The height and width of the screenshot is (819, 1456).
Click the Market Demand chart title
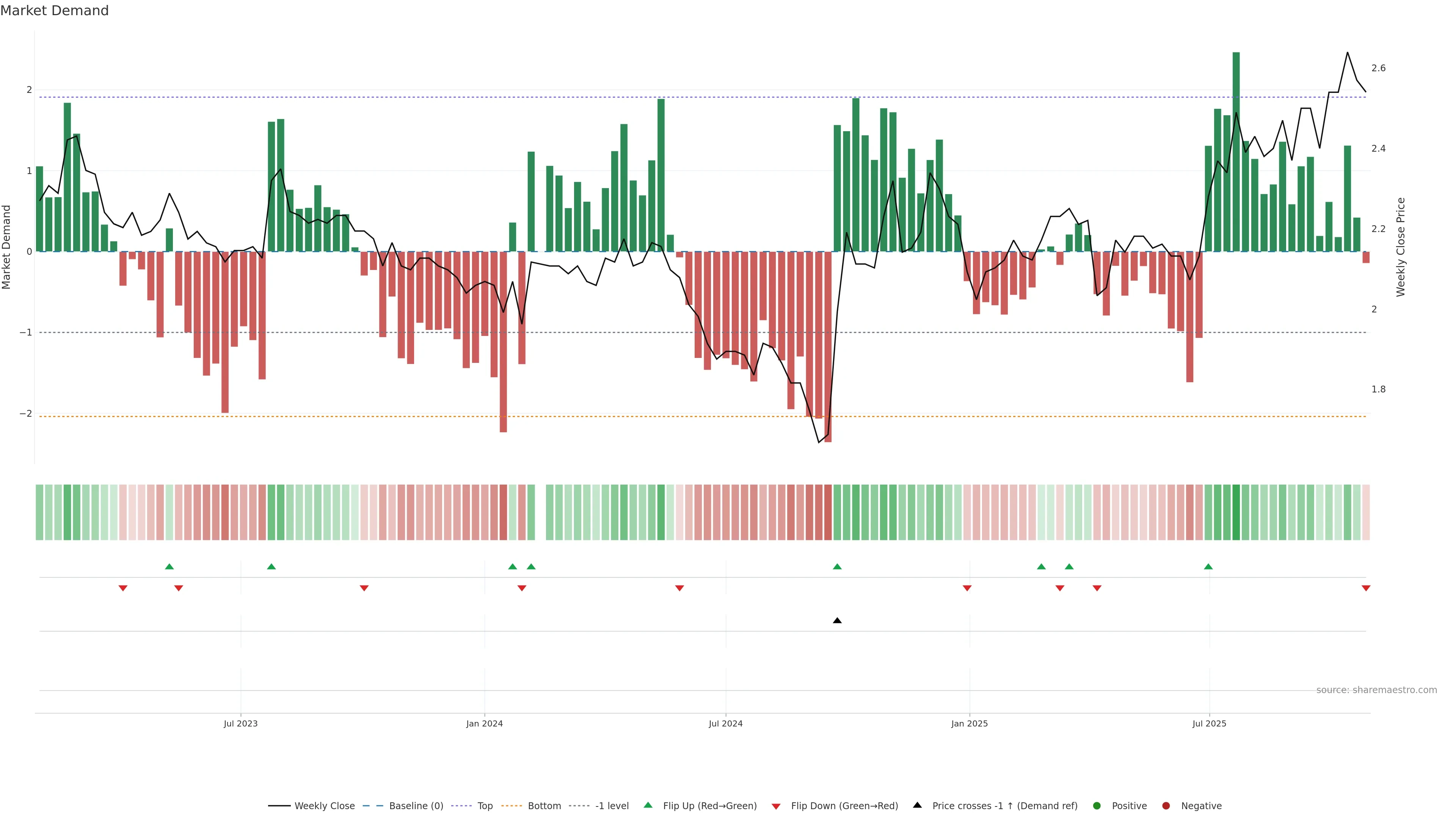[55, 11]
